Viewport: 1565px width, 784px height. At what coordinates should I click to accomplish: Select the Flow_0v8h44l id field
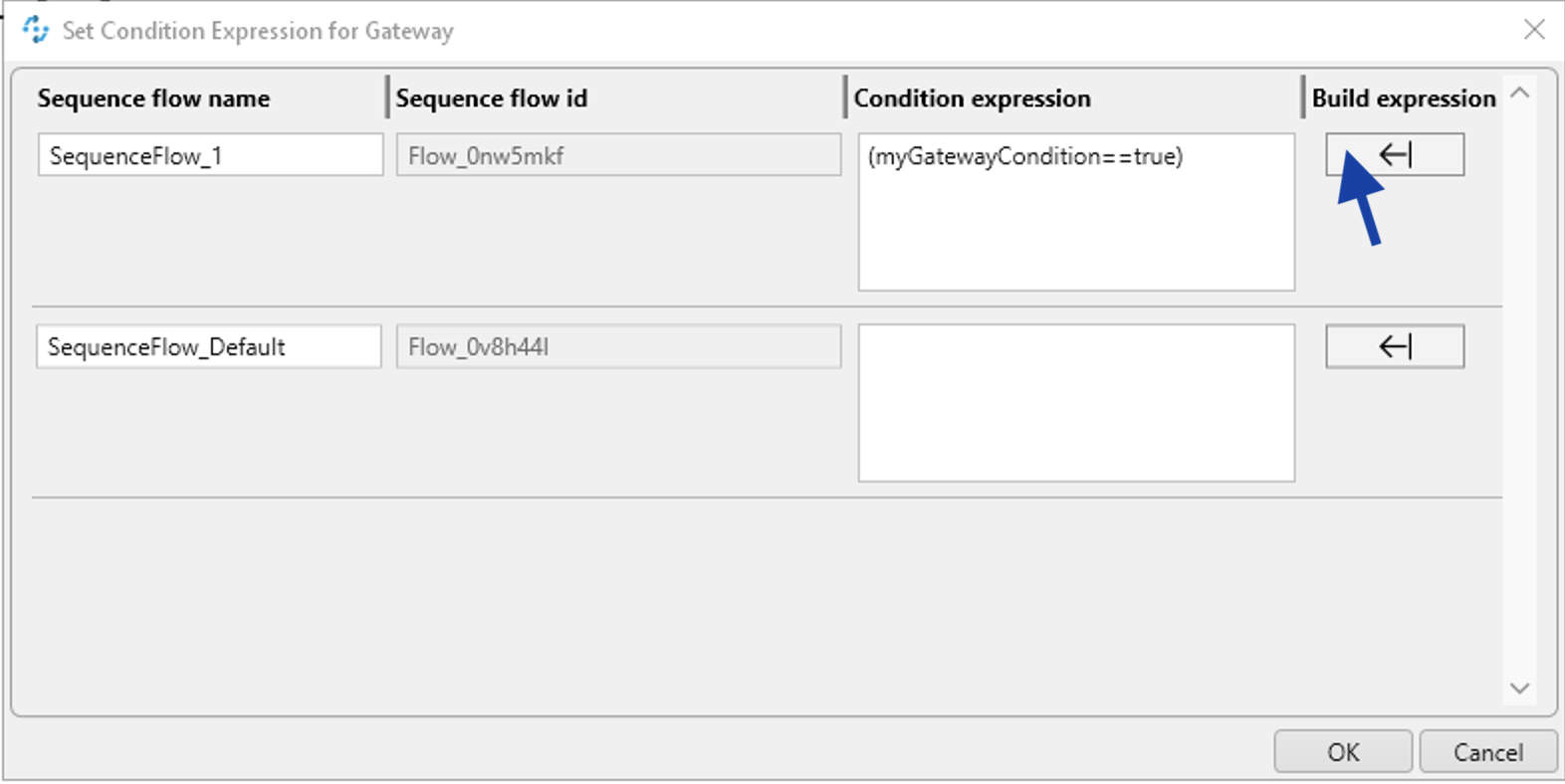pyautogui.click(x=618, y=346)
